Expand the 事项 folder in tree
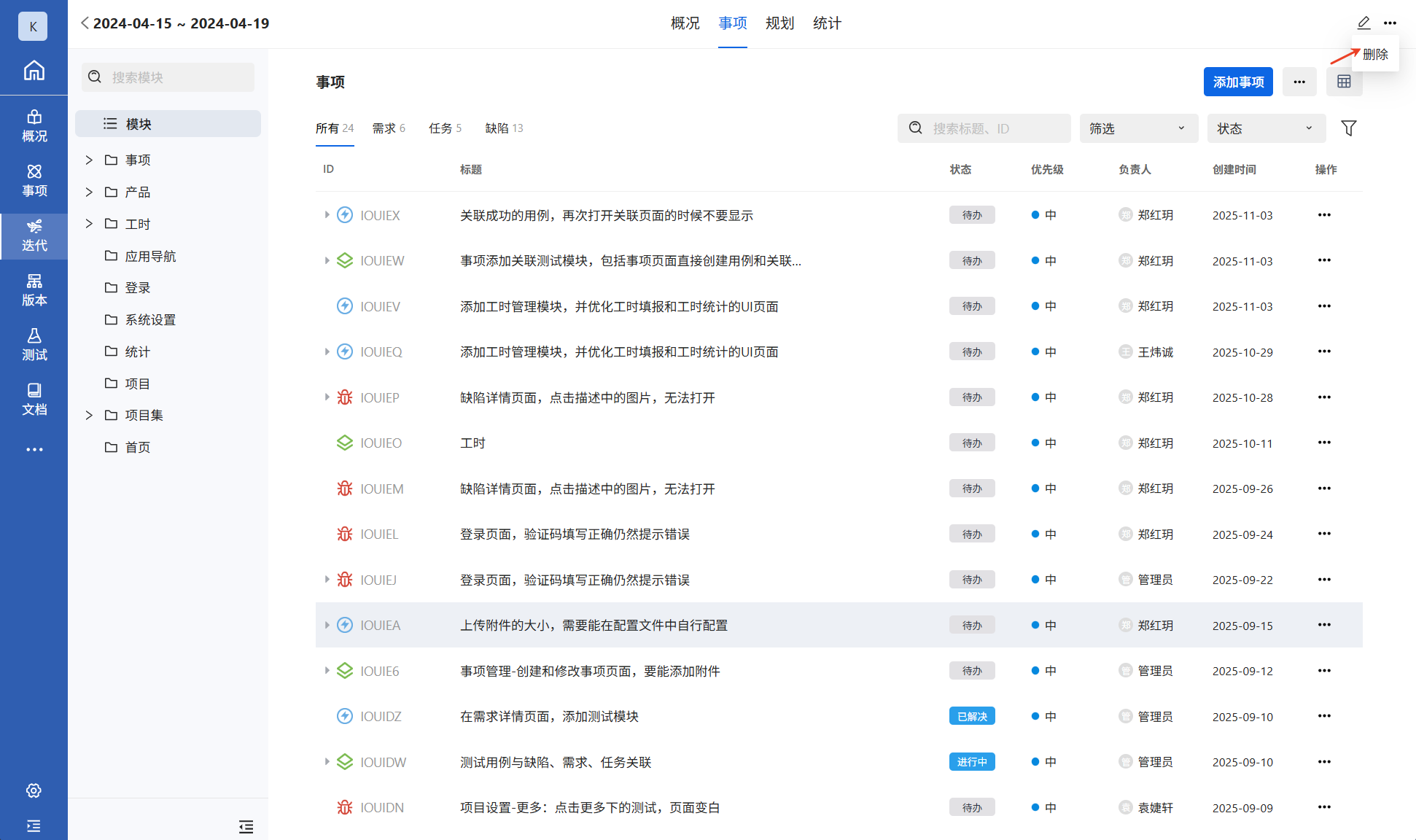This screenshot has width=1416, height=840. (x=89, y=160)
